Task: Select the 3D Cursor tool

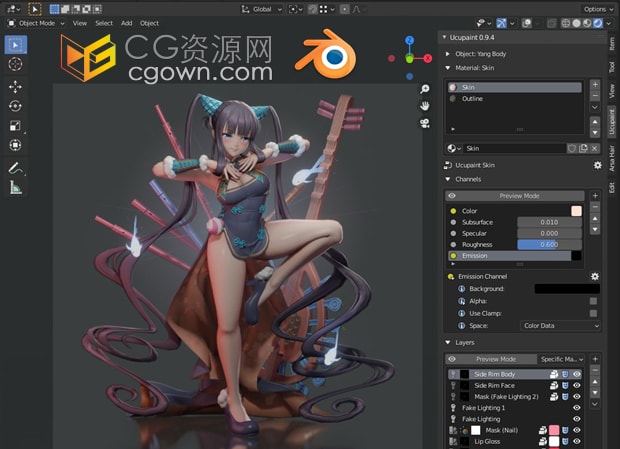Action: (15, 64)
